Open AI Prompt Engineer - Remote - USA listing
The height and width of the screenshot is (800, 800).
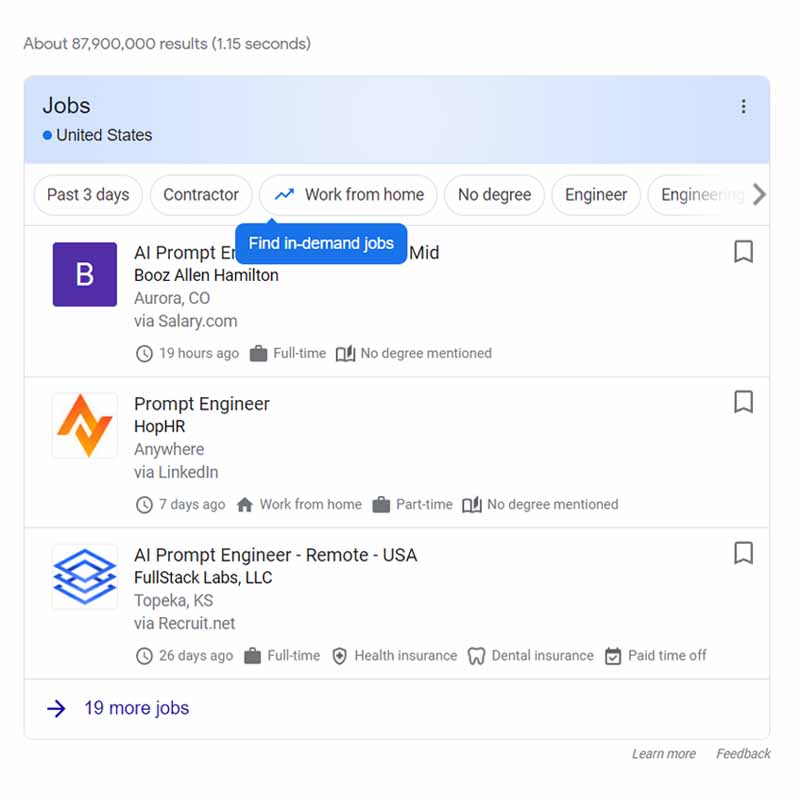[275, 555]
